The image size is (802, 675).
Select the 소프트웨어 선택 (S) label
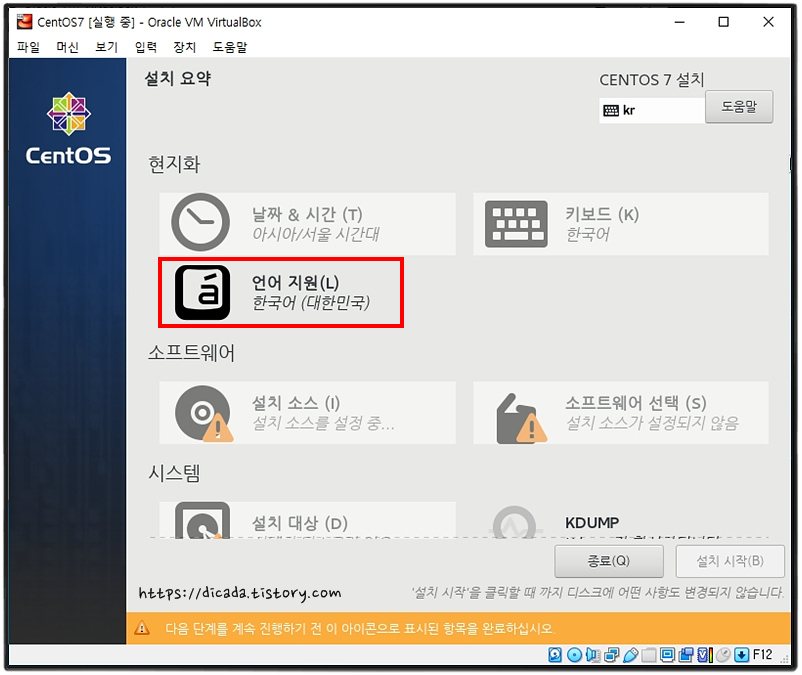(636, 402)
